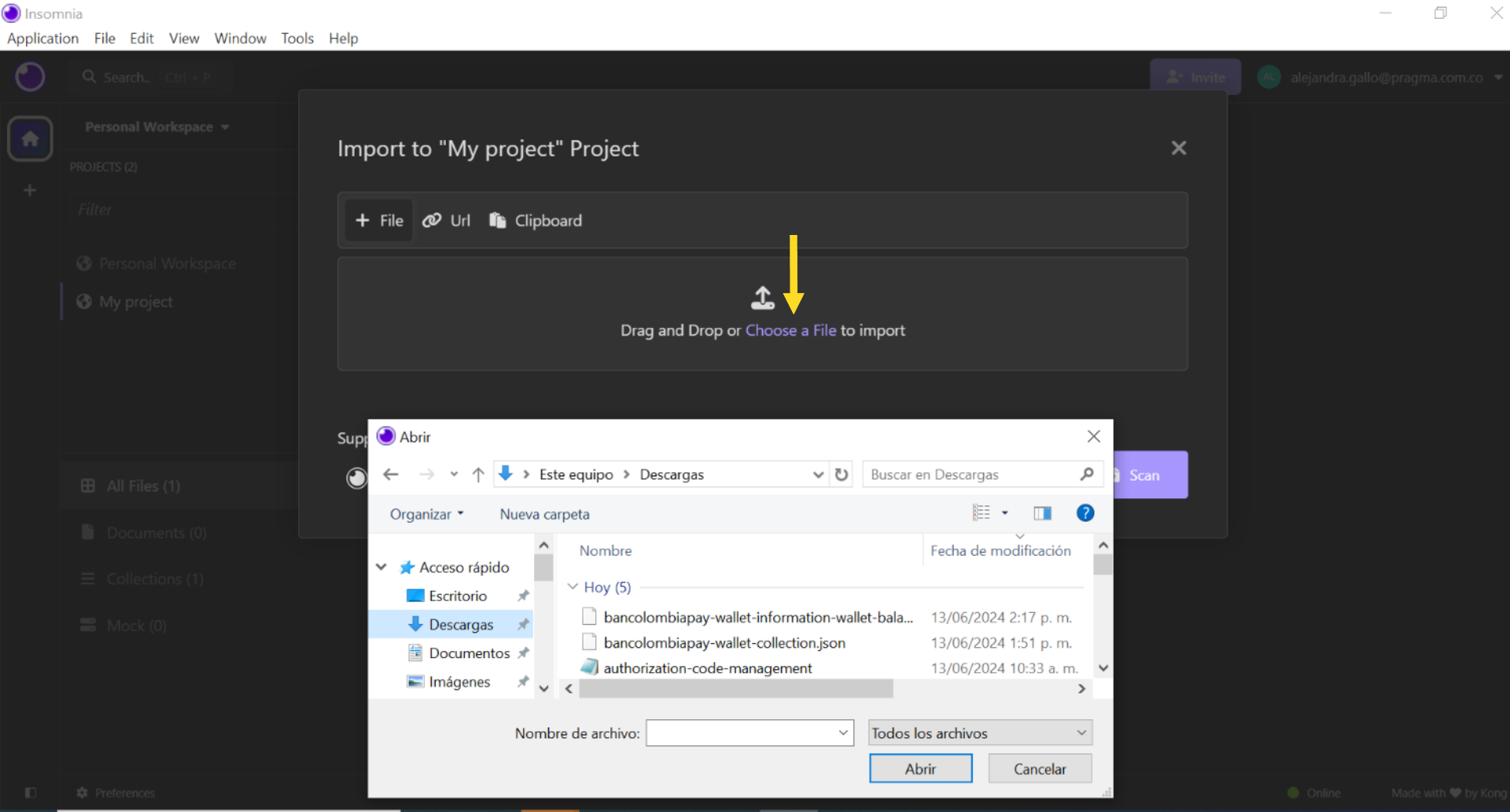
Task: Open the Home dashboard icon in sidebar
Action: (30, 139)
